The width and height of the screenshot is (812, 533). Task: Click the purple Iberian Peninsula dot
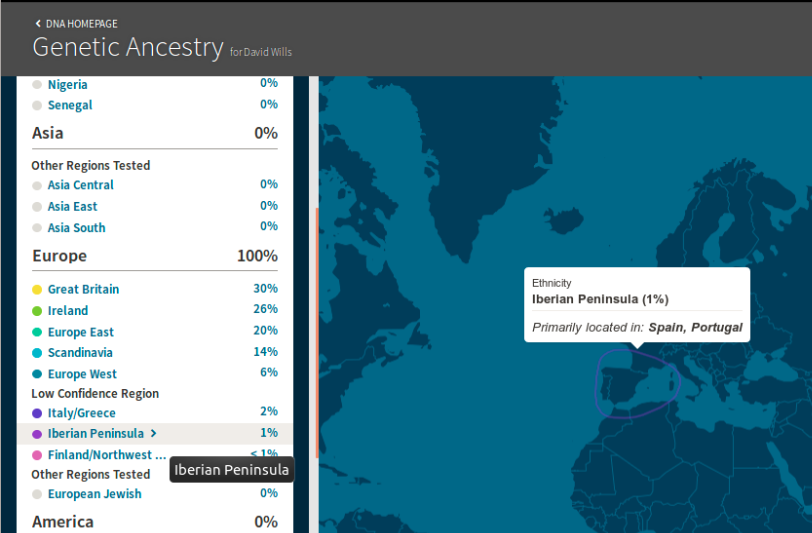[x=37, y=434]
